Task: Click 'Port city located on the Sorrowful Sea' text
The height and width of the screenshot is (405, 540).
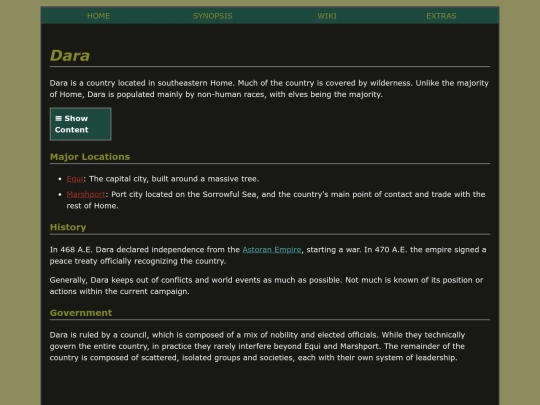Action: 276,200
